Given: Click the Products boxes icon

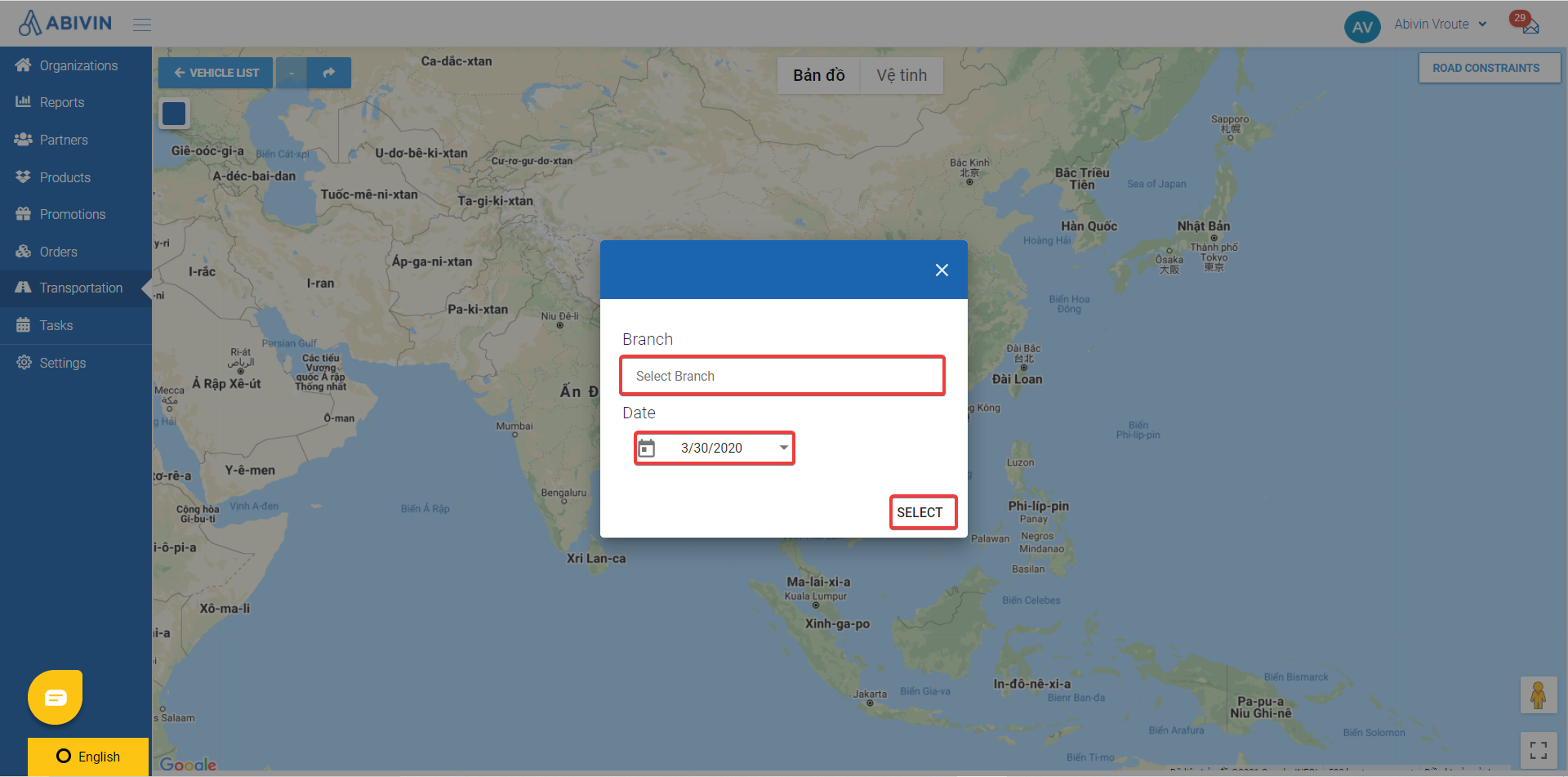Looking at the screenshot, I should pos(24,176).
